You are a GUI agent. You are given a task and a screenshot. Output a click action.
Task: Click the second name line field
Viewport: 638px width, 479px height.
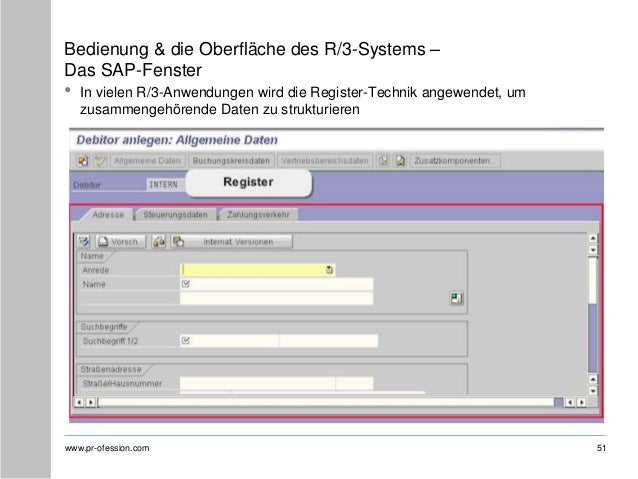[276, 298]
